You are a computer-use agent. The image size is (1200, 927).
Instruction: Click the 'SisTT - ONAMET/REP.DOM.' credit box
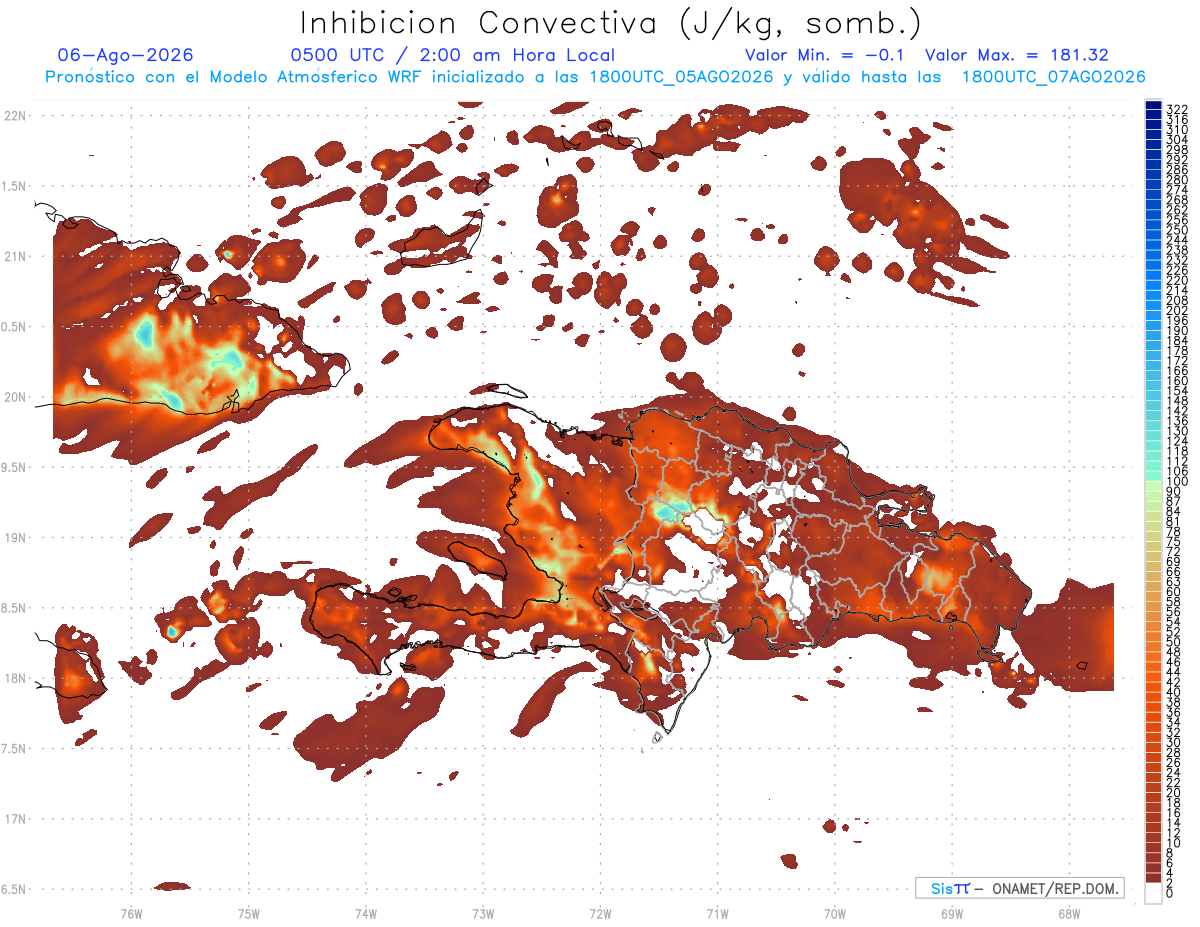click(1020, 888)
